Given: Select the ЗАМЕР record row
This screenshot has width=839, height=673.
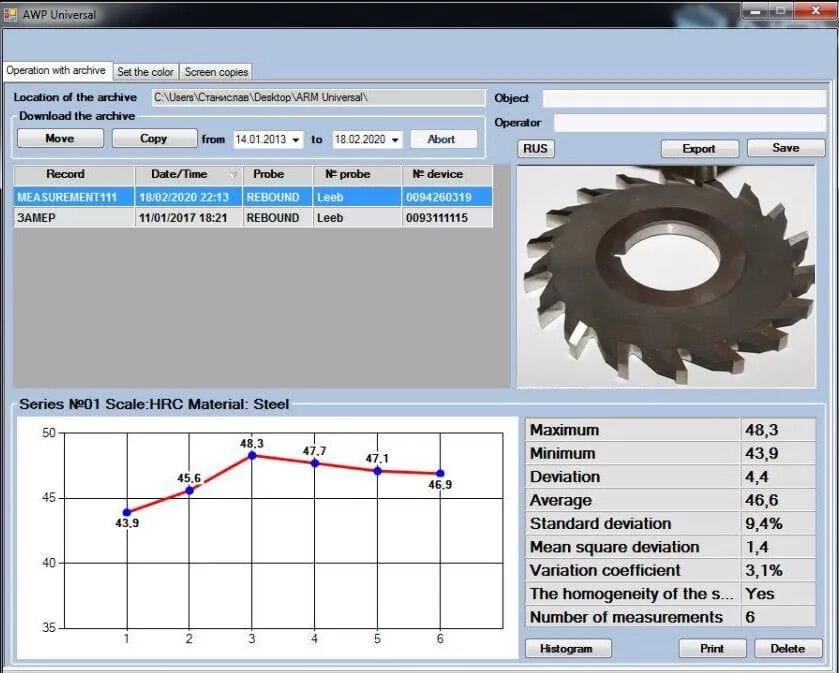Looking at the screenshot, I should tap(73, 217).
